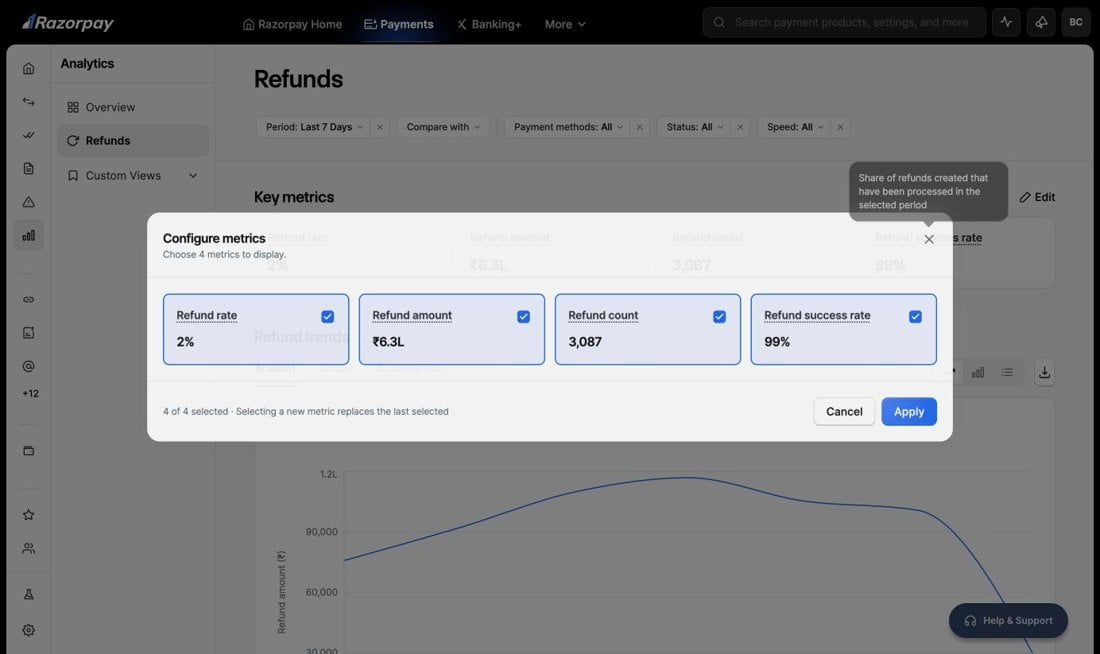This screenshot has width=1100, height=654.
Task: Open the Help & Support button
Action: [x=1008, y=620]
